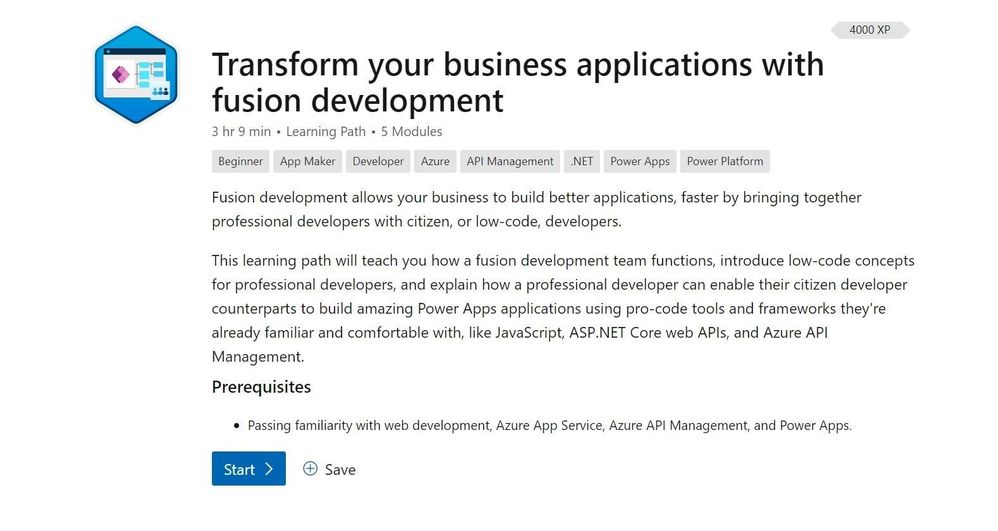Select the API Management tag

(x=510, y=161)
